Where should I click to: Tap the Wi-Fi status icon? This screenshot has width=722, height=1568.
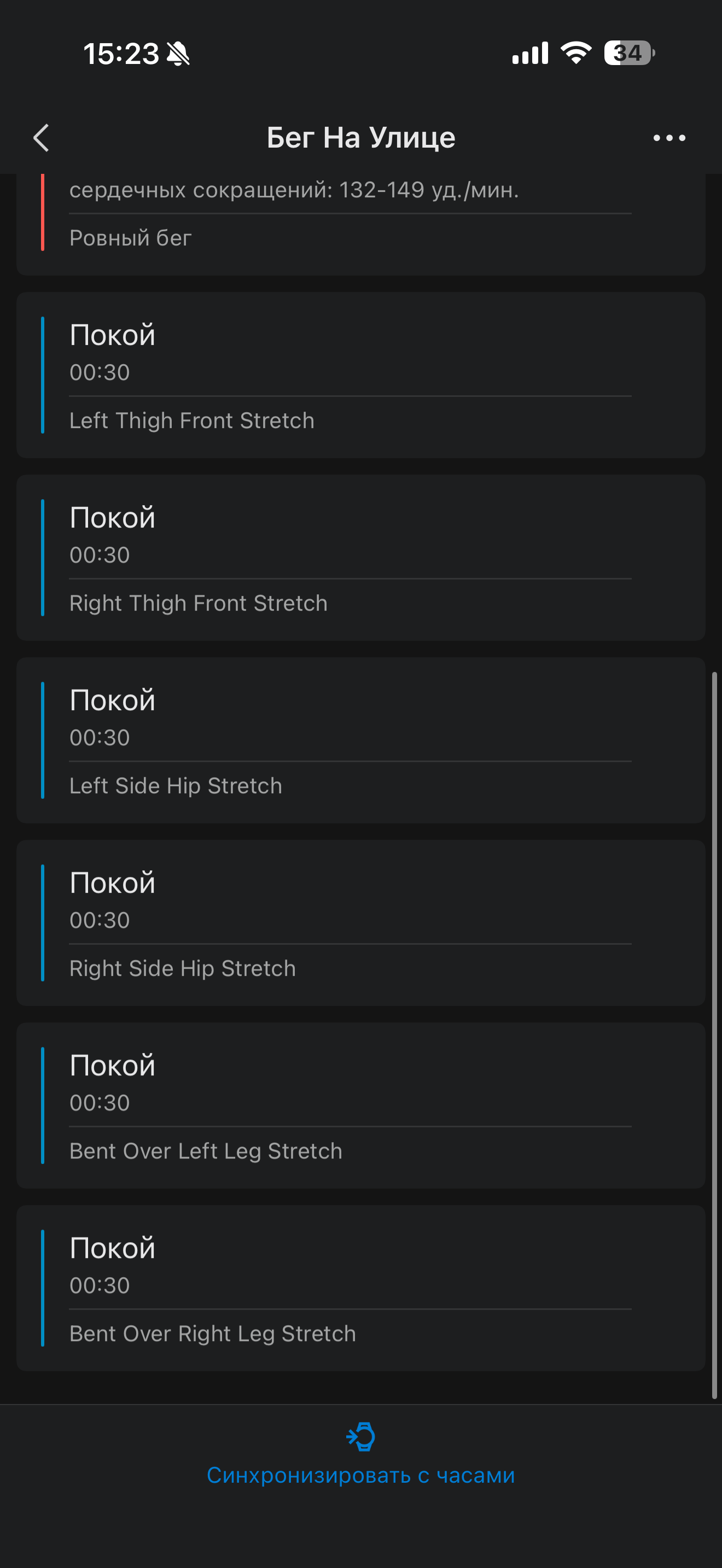[576, 53]
